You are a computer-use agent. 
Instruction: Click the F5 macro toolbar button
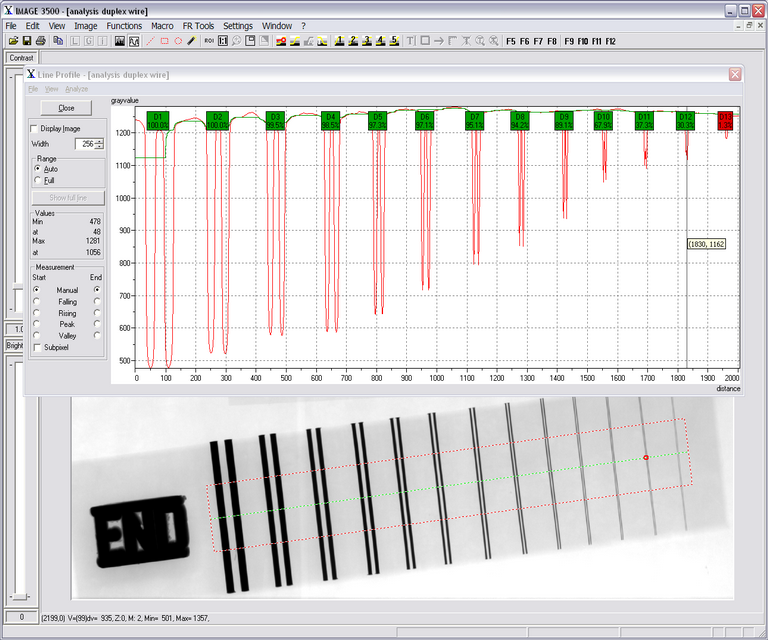point(511,42)
